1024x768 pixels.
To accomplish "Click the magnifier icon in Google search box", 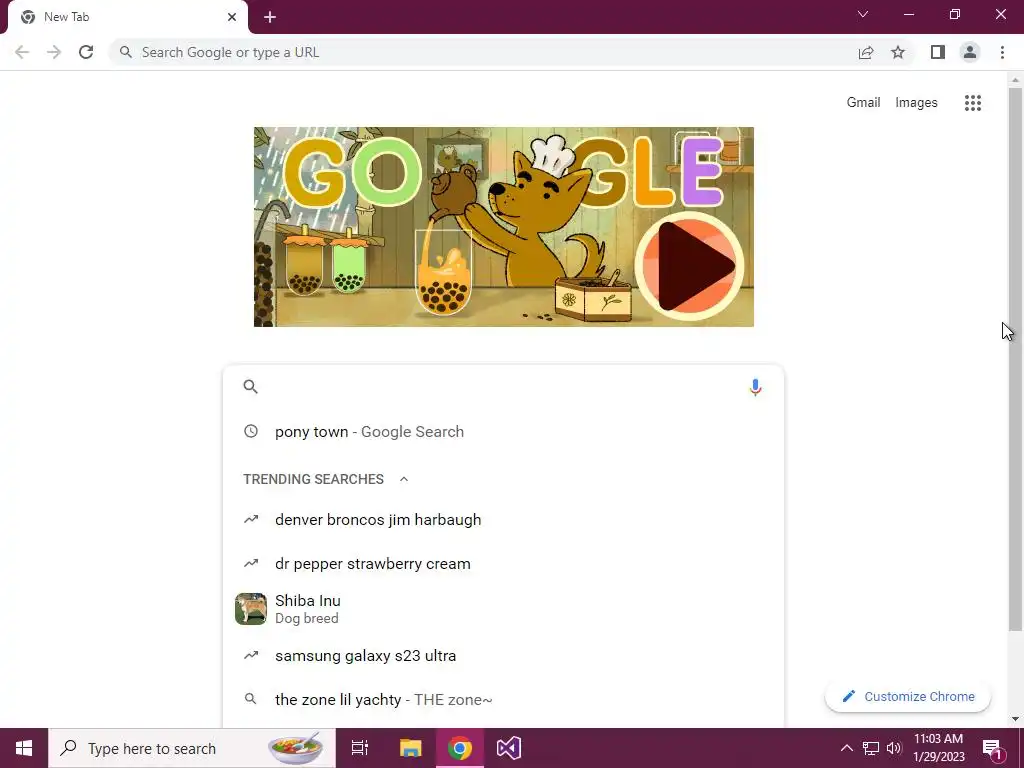I will [251, 387].
